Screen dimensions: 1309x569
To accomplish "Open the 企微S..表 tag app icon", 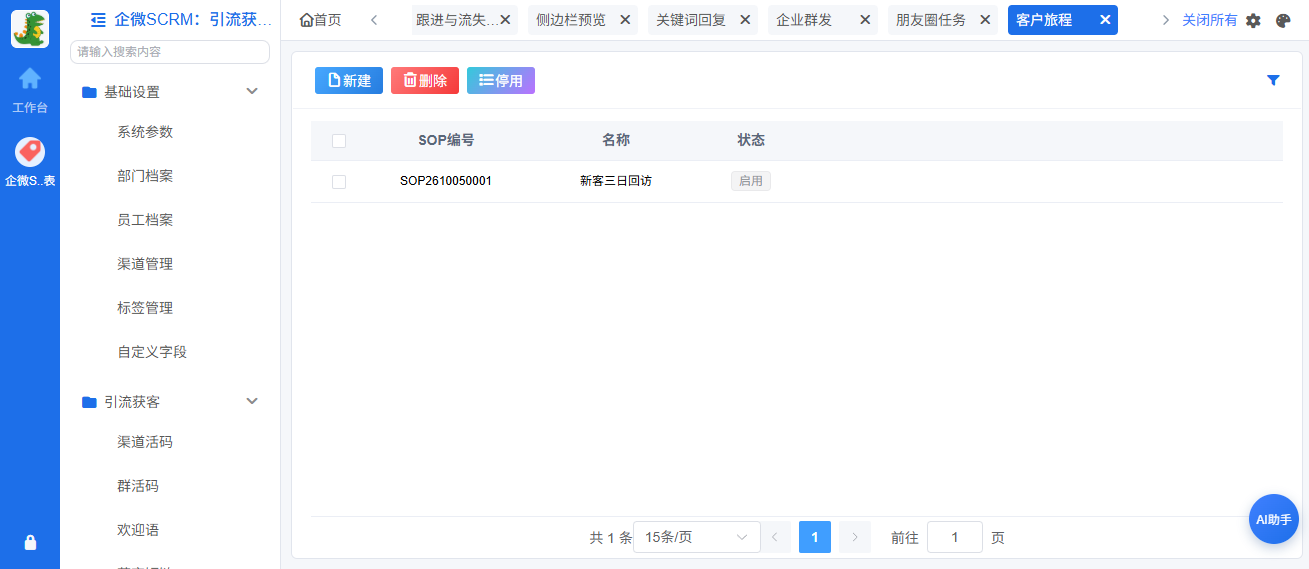I will tap(30, 152).
